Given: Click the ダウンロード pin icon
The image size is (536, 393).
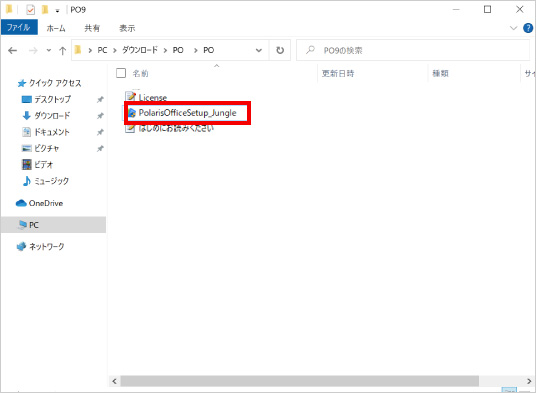Looking at the screenshot, I should pos(100,116).
